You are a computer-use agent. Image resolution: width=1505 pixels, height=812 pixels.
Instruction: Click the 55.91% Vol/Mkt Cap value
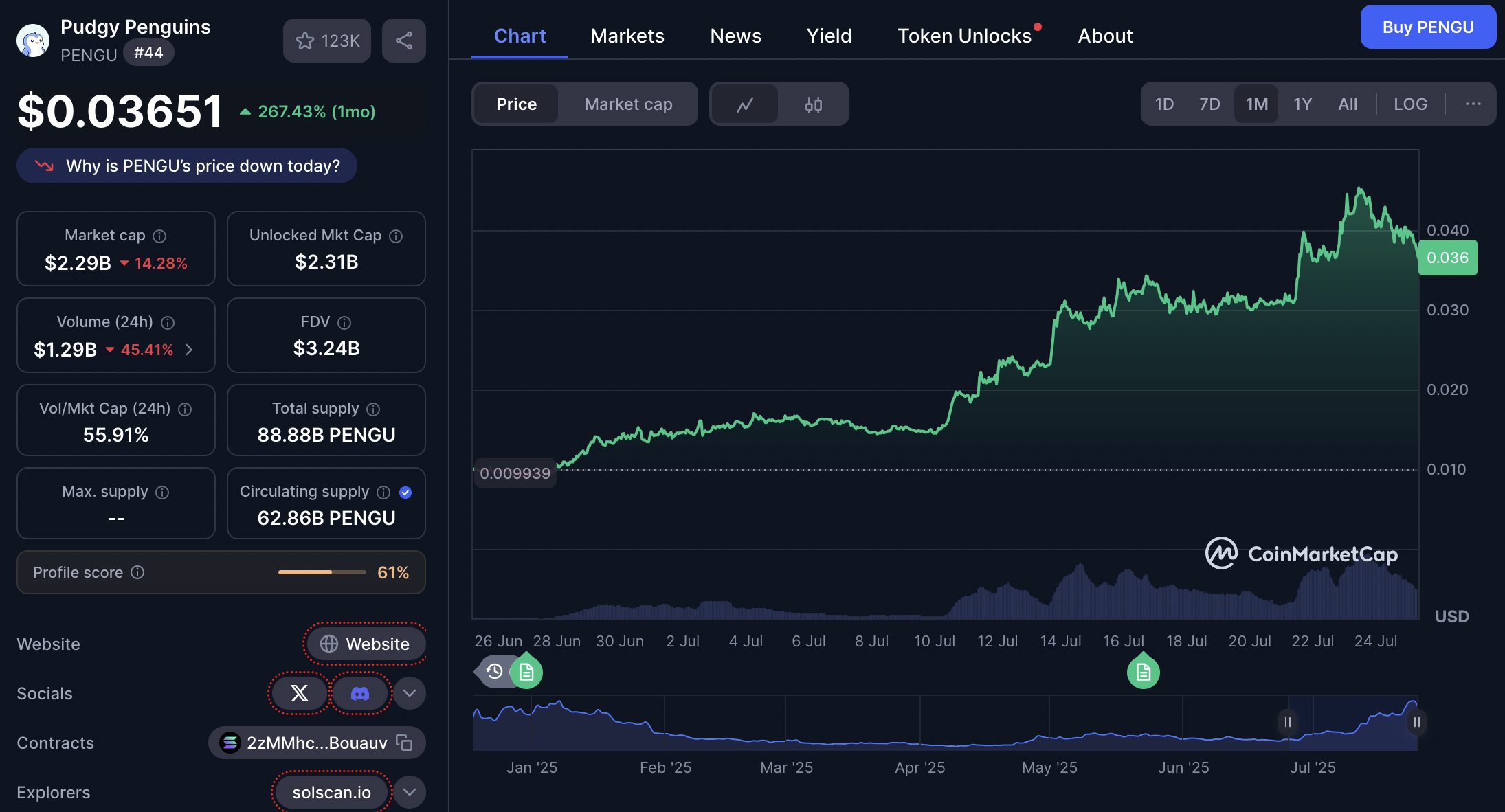click(116, 435)
